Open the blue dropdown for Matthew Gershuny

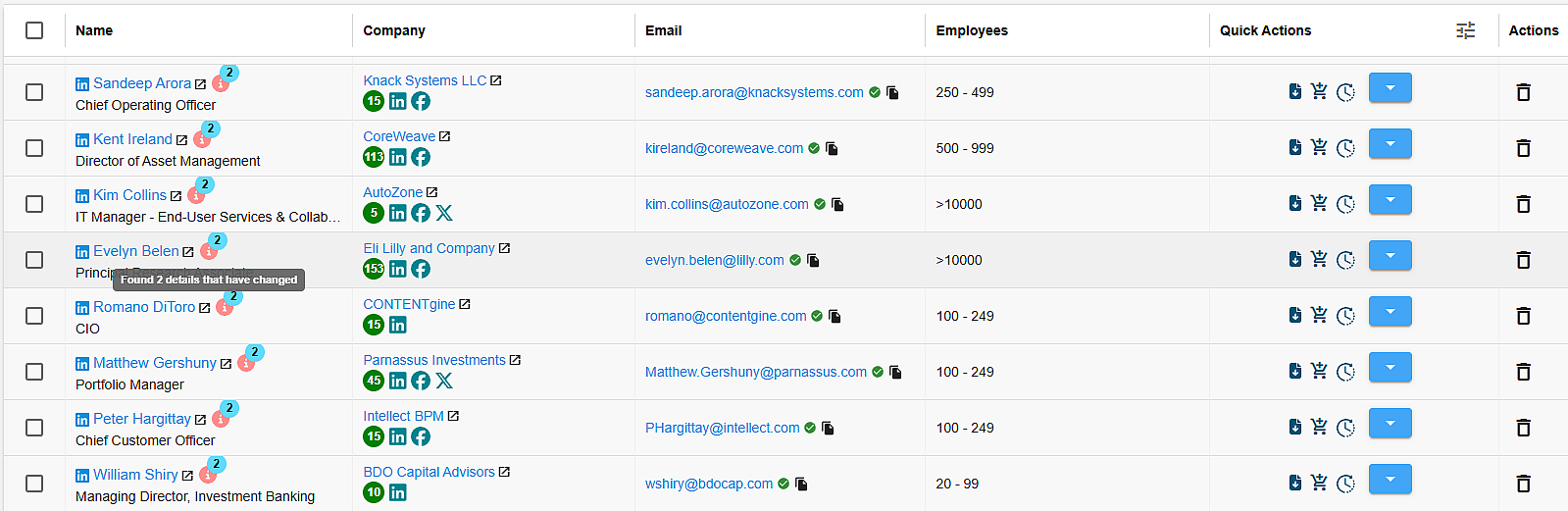coord(1390,368)
